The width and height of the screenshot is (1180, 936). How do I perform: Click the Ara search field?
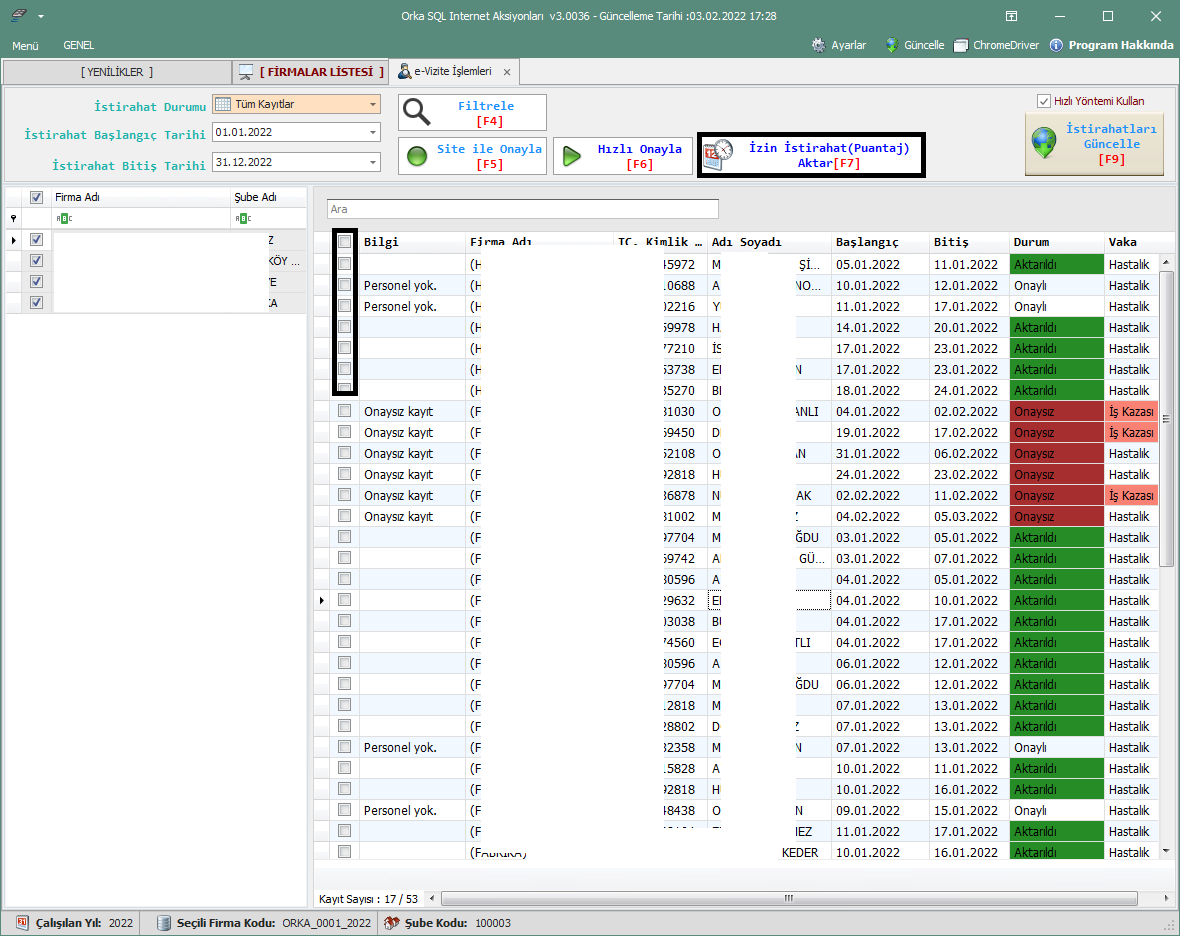point(522,209)
